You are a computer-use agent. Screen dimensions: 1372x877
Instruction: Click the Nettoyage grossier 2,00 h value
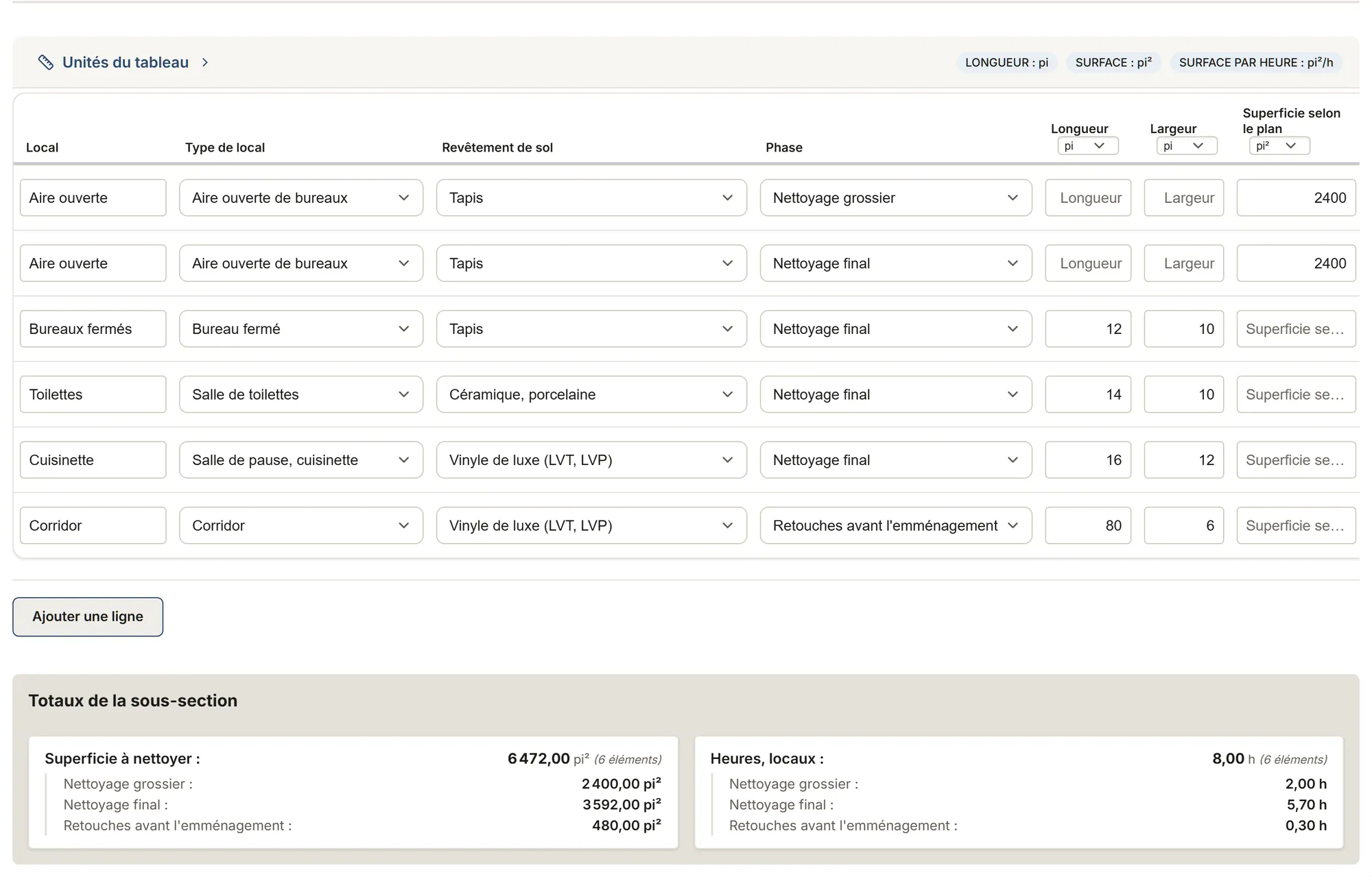[1306, 784]
